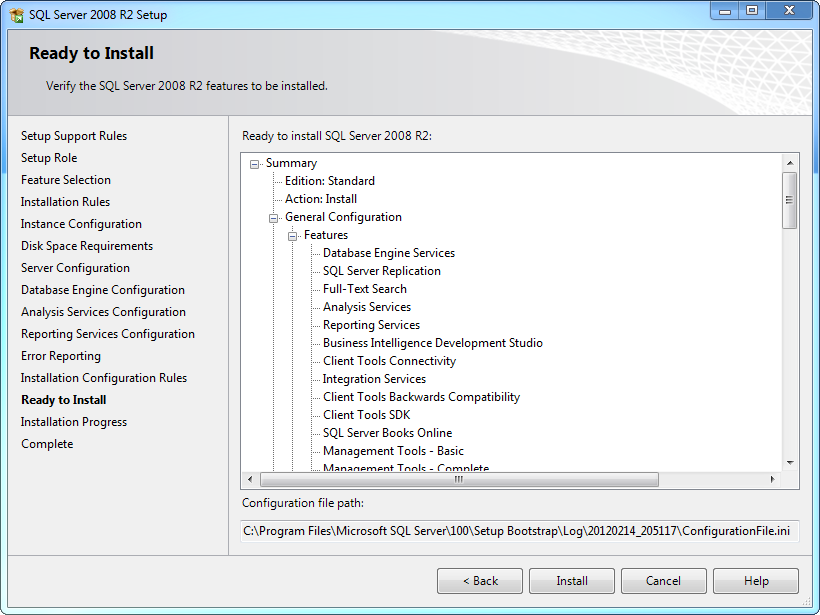Click the Back button to return
Viewport: 820px width, 615px height.
point(479,580)
